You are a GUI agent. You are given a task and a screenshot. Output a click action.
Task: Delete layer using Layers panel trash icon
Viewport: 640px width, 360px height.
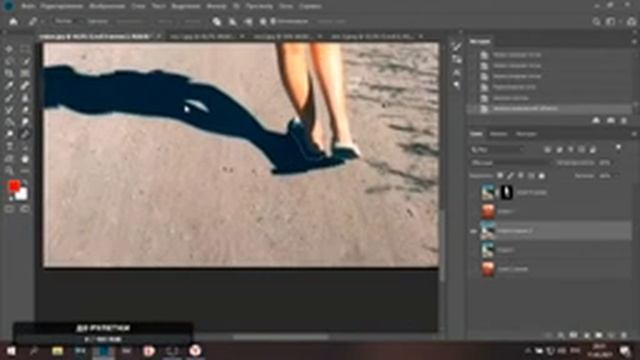[624, 335]
